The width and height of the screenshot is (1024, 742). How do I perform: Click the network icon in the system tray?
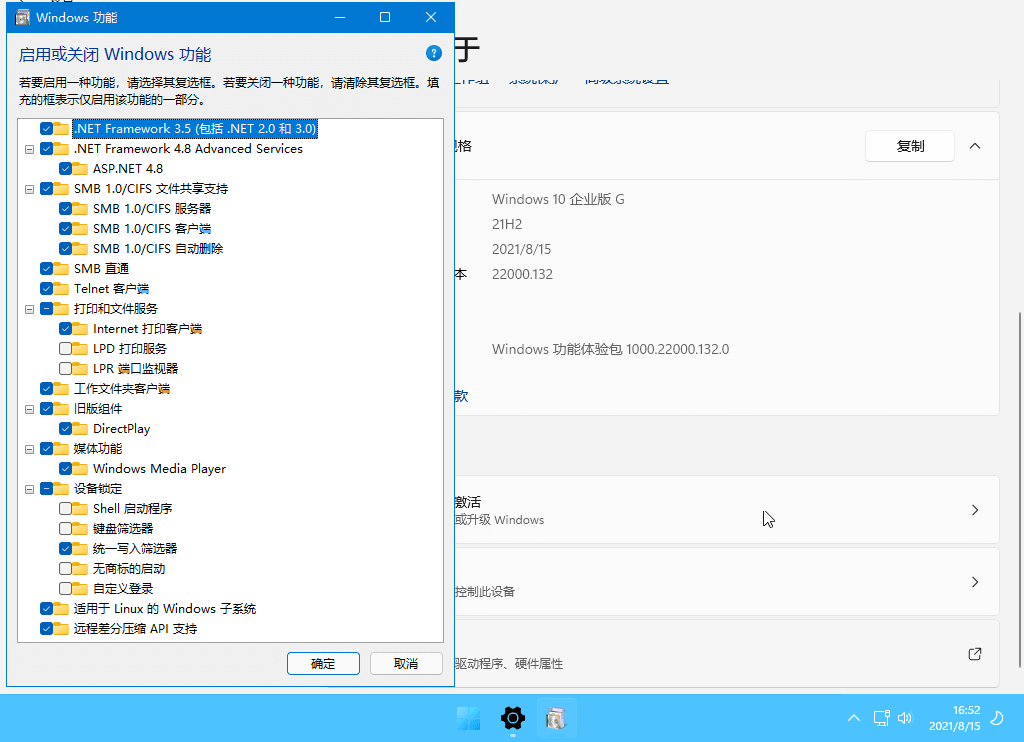(x=881, y=717)
